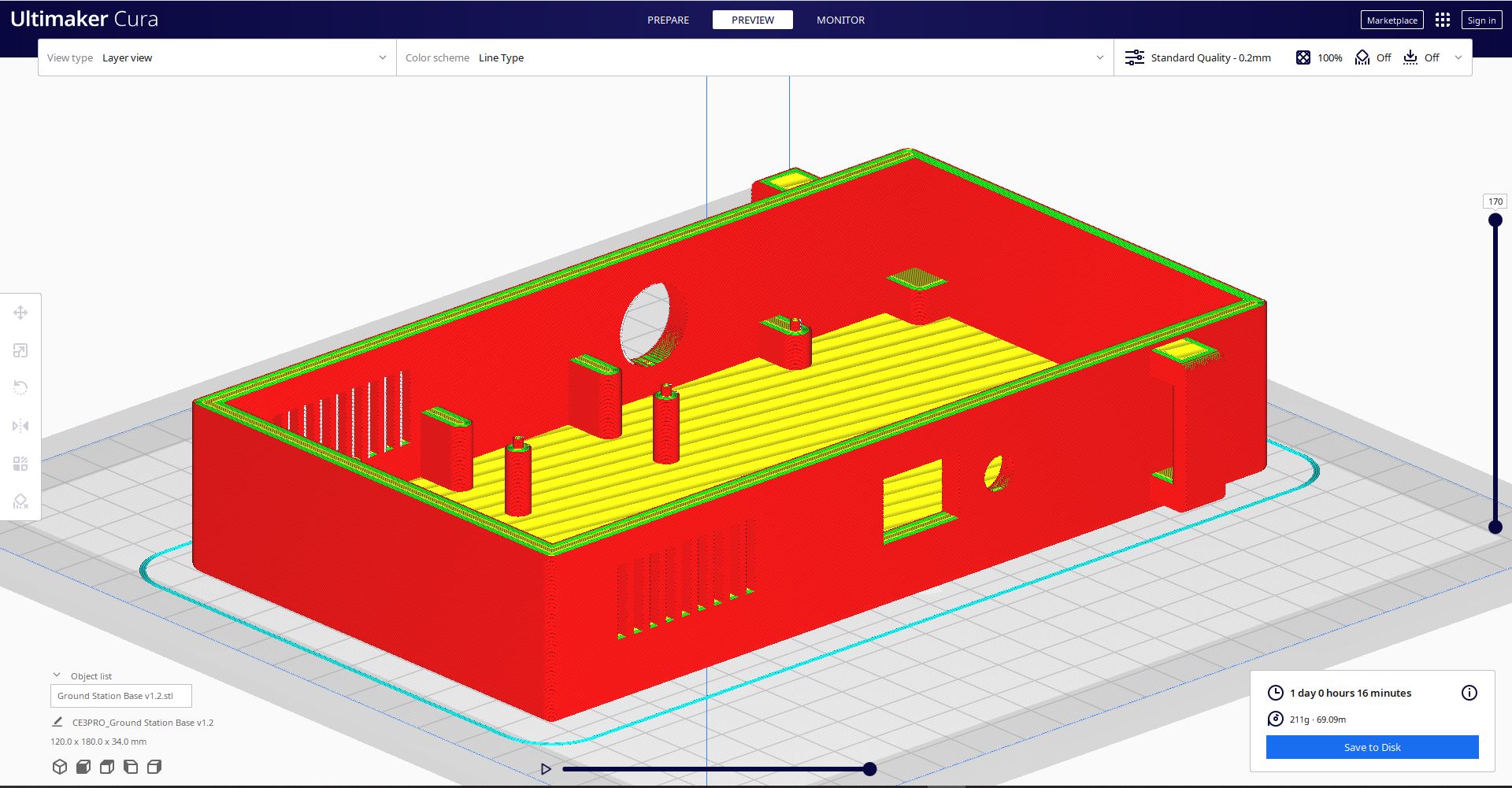1512x788 pixels.
Task: Switch to the MONITOR tab
Action: click(x=840, y=20)
